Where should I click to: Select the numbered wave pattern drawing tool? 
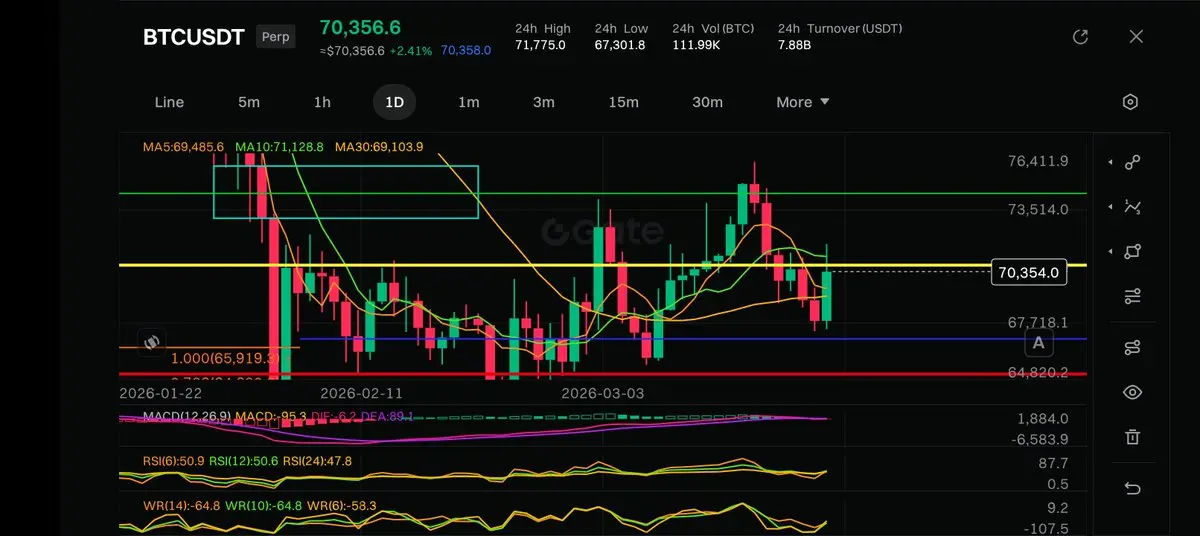point(1132,207)
